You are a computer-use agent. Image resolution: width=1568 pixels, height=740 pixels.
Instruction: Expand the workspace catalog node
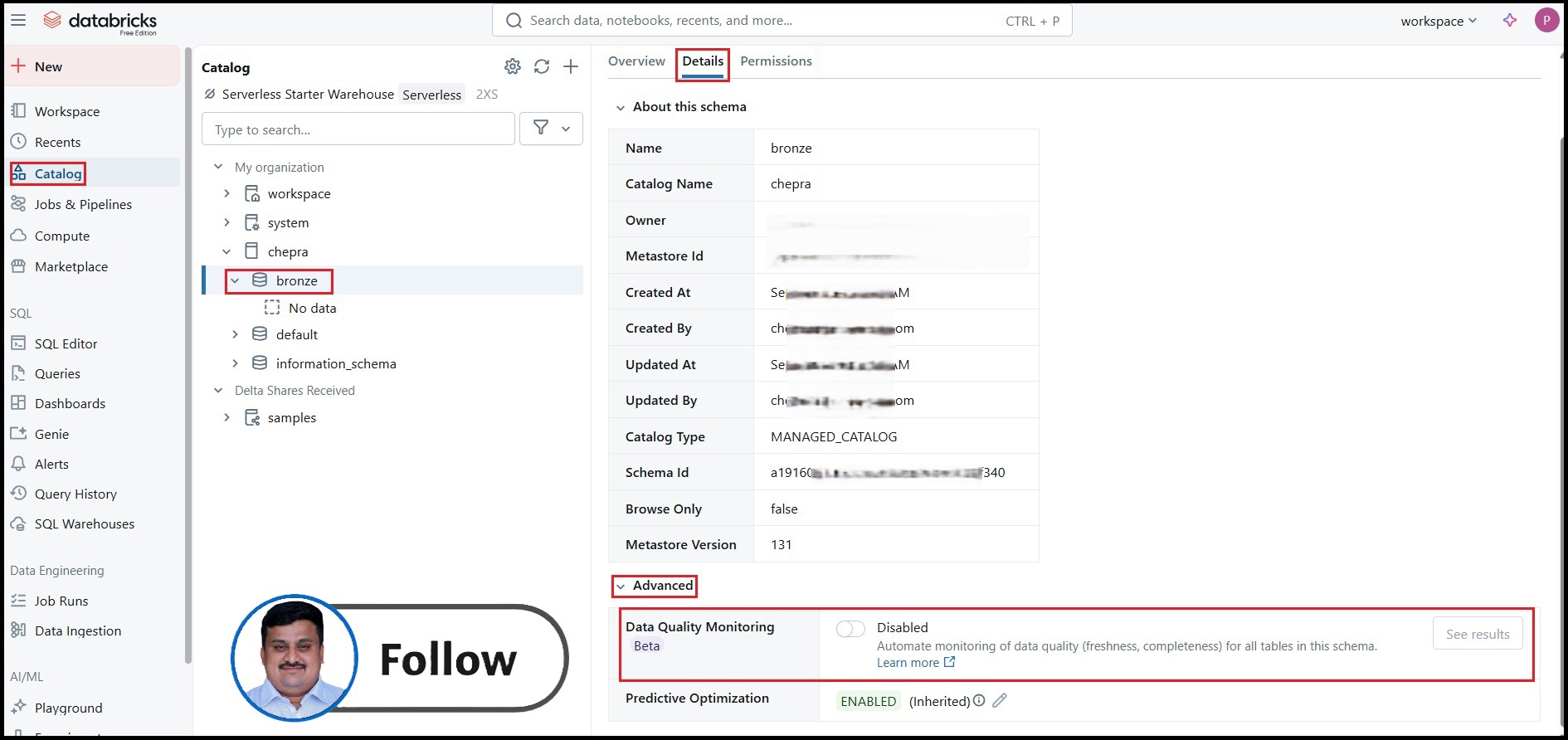[x=226, y=193]
